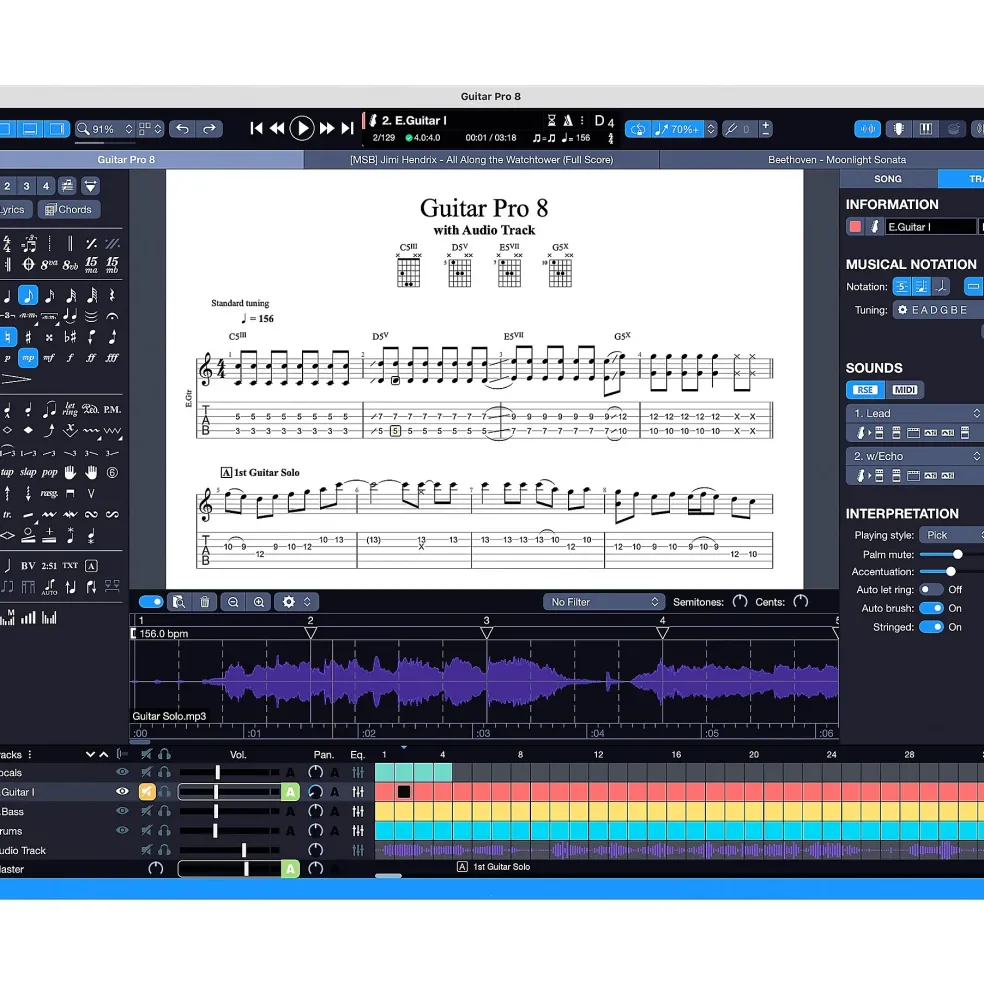Insert coda symbol
The height and width of the screenshot is (985, 984).
(x=28, y=264)
